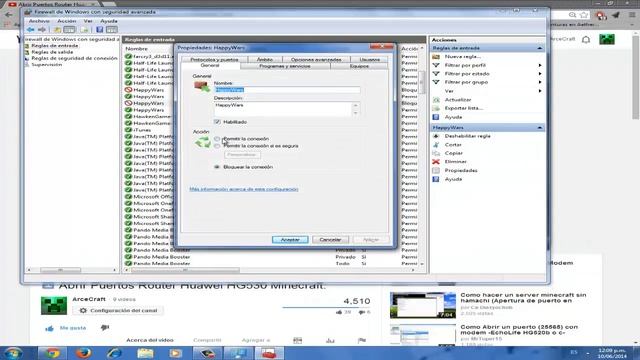Collapse HappyWars section in Acciones panel
Viewport: 640px width, 360px height.
pyautogui.click(x=540, y=128)
